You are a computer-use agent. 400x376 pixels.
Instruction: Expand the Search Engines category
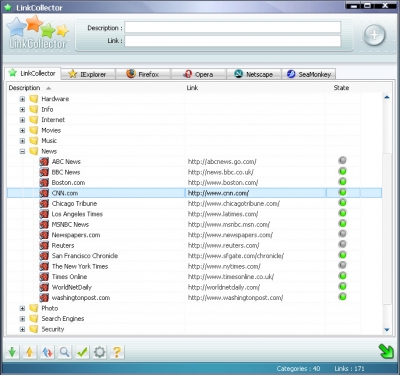pyautogui.click(x=22, y=319)
